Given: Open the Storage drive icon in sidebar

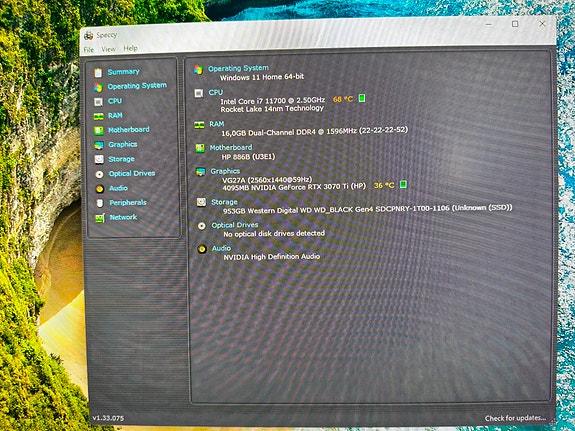Looking at the screenshot, I should [x=99, y=160].
